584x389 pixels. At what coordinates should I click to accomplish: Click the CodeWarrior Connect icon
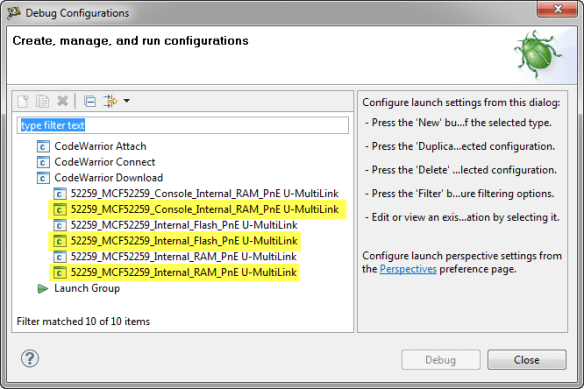point(43,162)
